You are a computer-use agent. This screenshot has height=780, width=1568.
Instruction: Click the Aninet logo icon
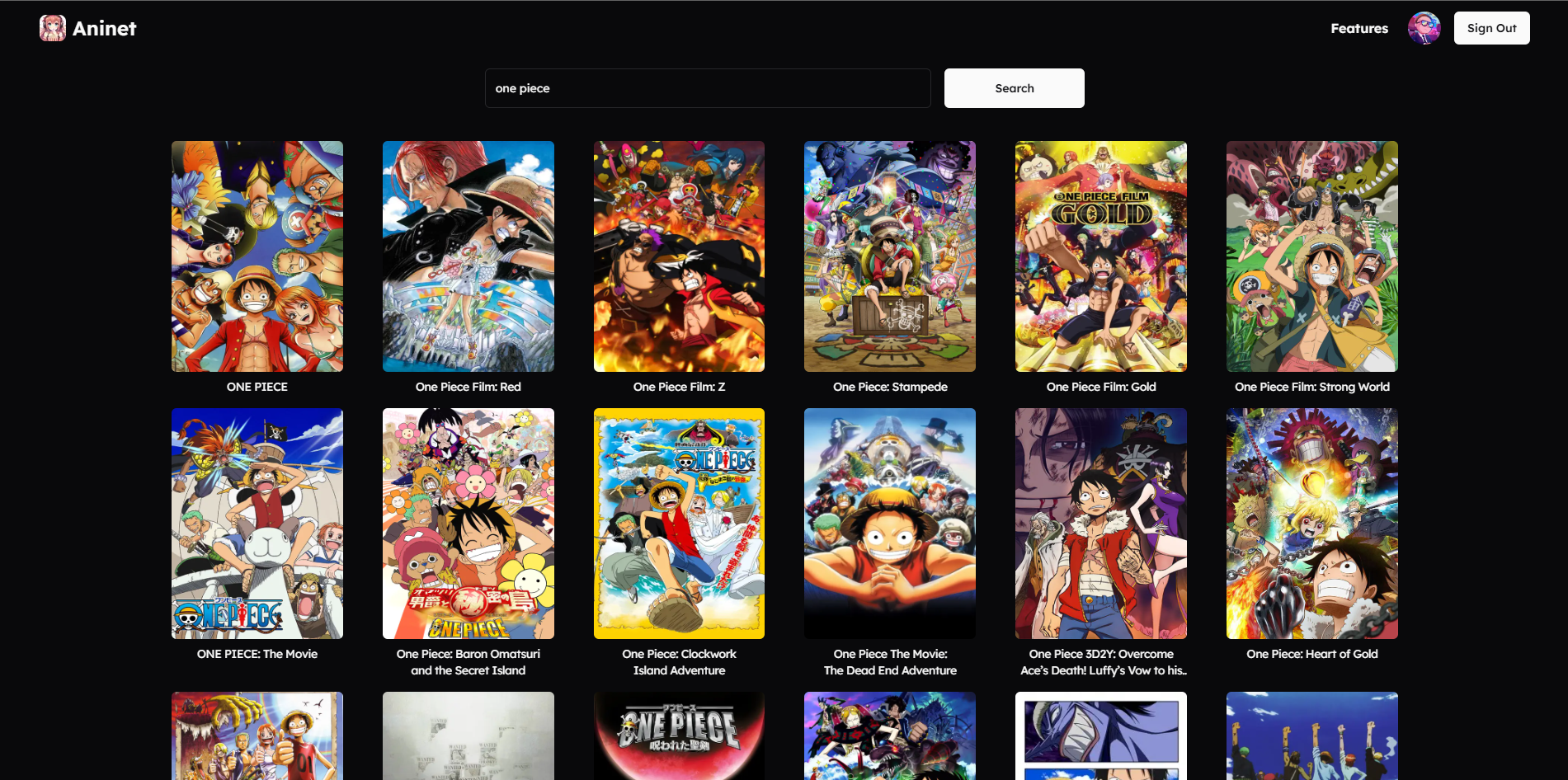pos(53,28)
